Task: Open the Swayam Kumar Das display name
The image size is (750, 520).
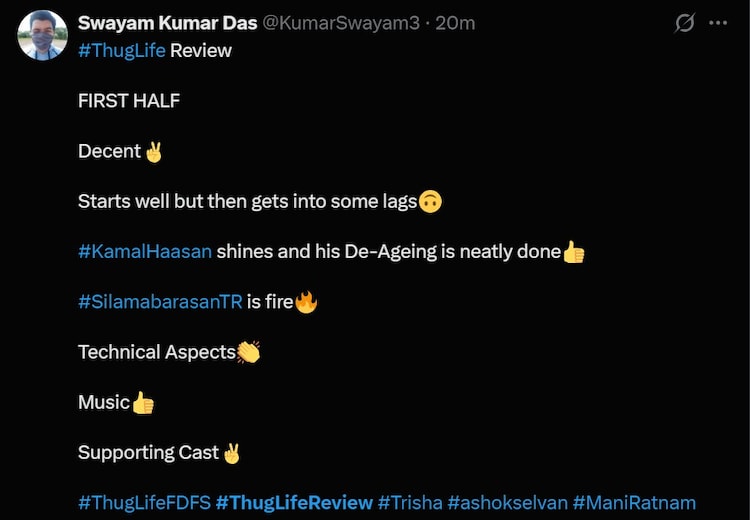Action: pos(167,23)
